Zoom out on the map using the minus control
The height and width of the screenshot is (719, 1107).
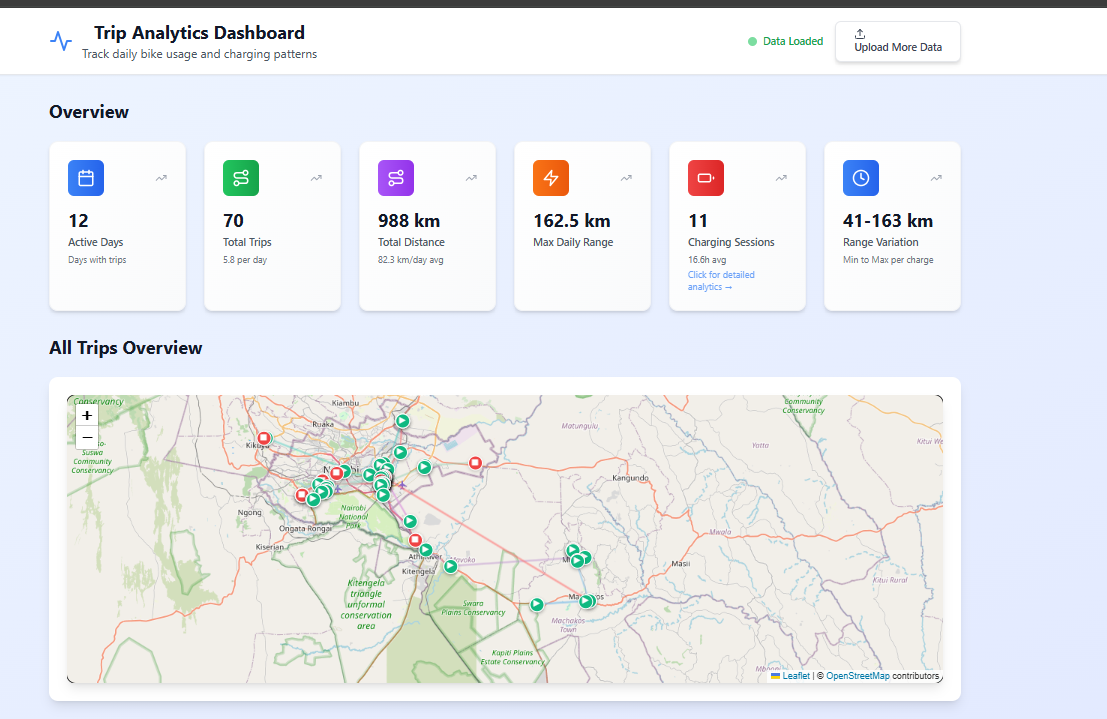(x=86, y=437)
